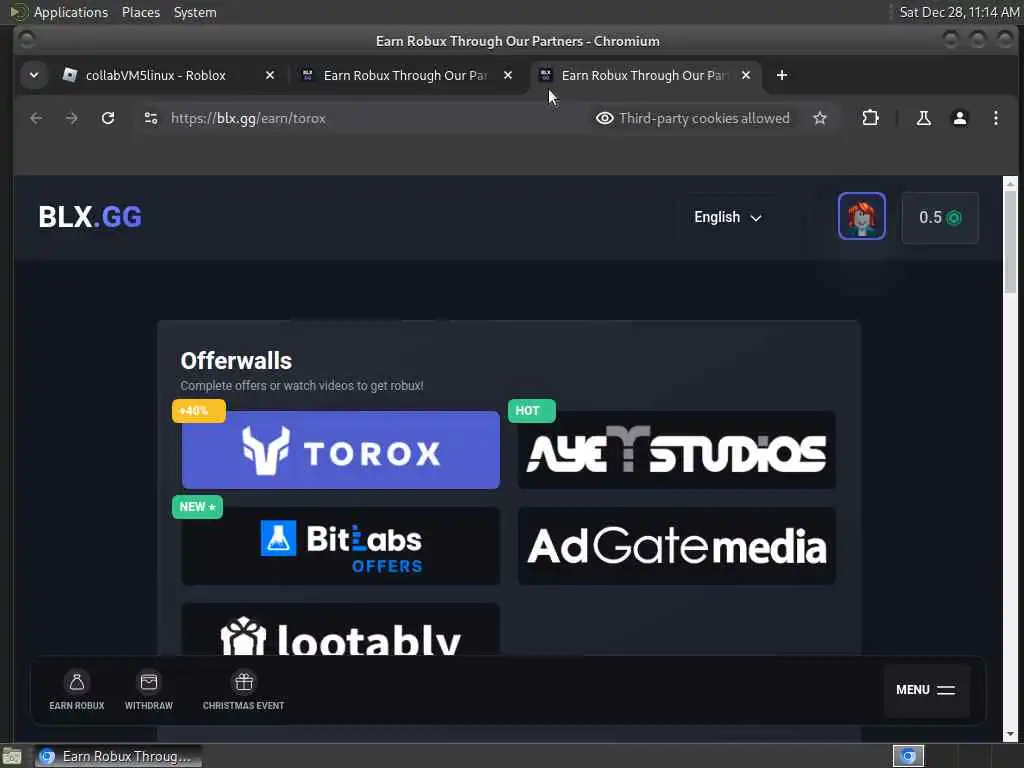Click the Offerwalls heading

click(236, 360)
